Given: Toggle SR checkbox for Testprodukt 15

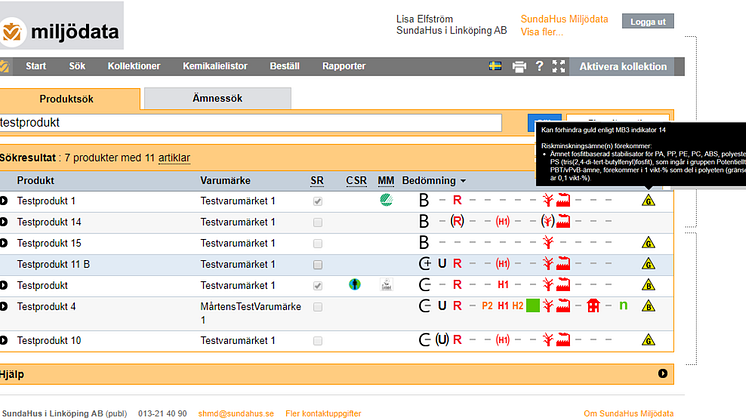Looking at the screenshot, I should click(317, 244).
